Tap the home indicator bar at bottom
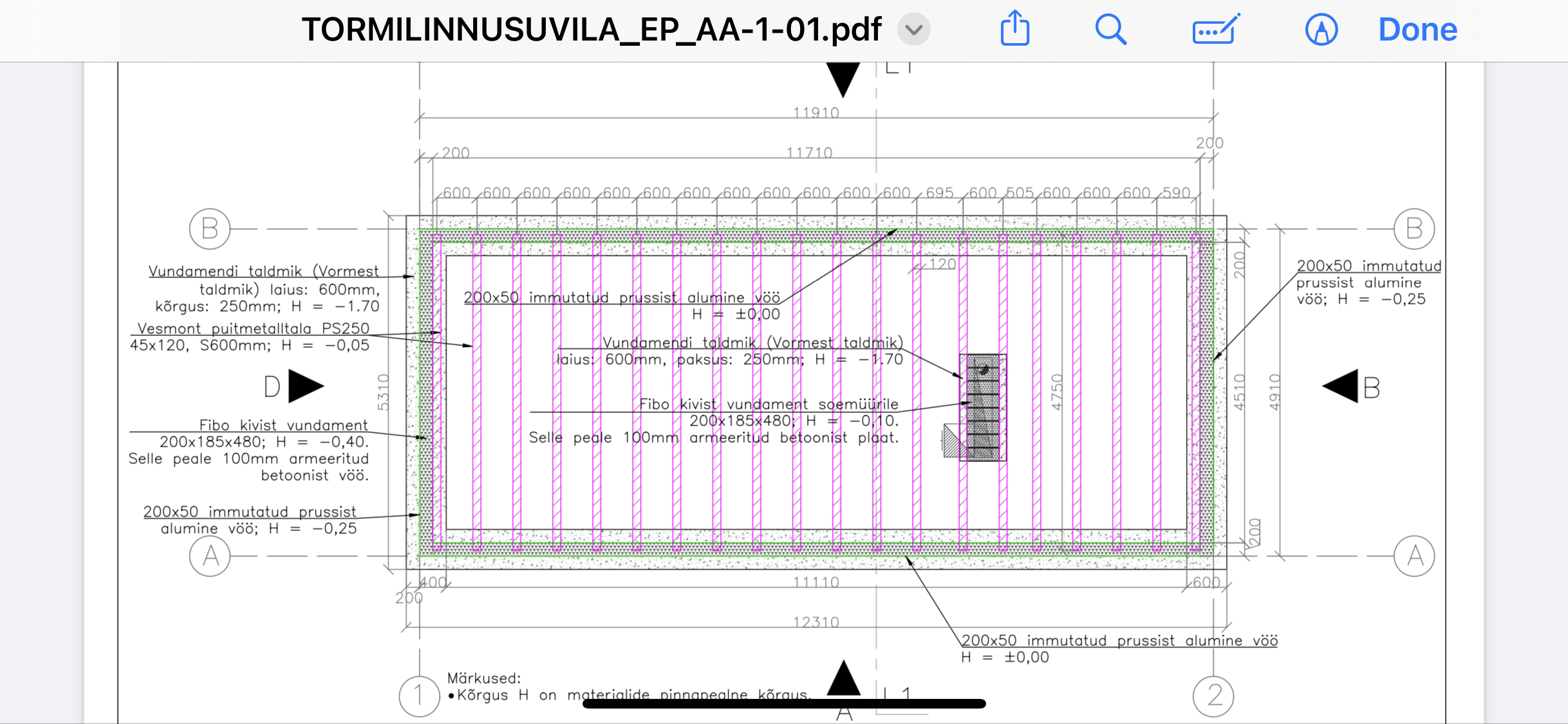The image size is (1568, 724). pos(783,704)
